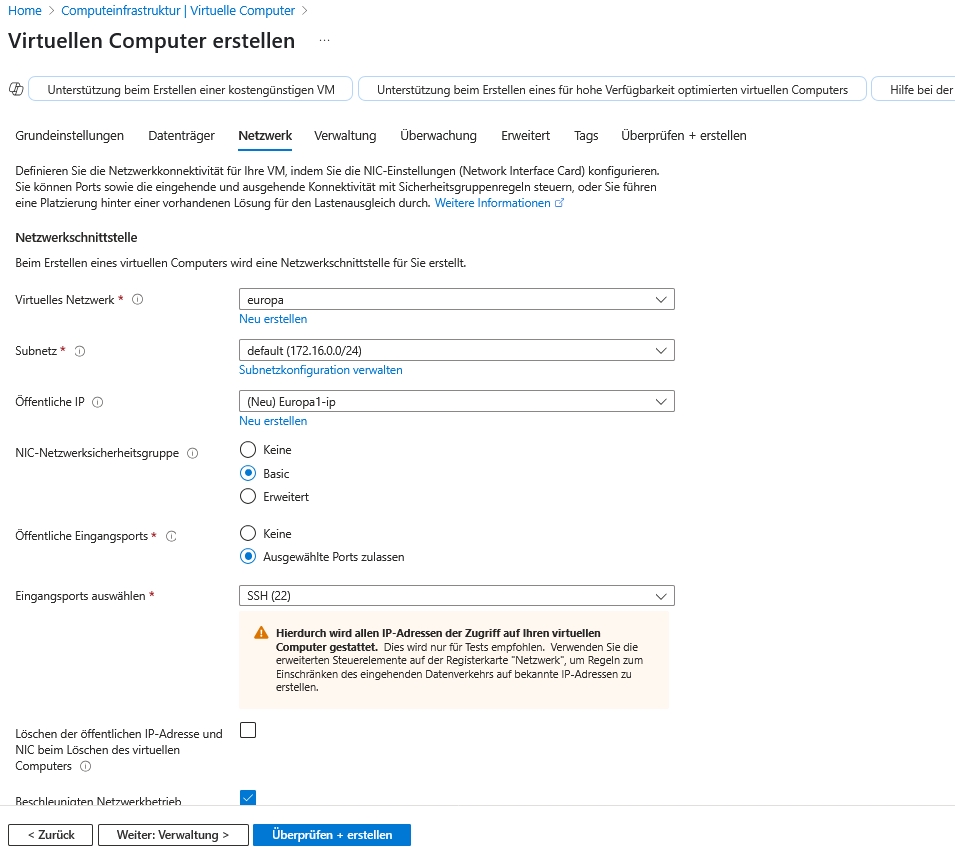Enable deleting public IP and NIC with VM
This screenshot has width=955, height=864.
248,730
